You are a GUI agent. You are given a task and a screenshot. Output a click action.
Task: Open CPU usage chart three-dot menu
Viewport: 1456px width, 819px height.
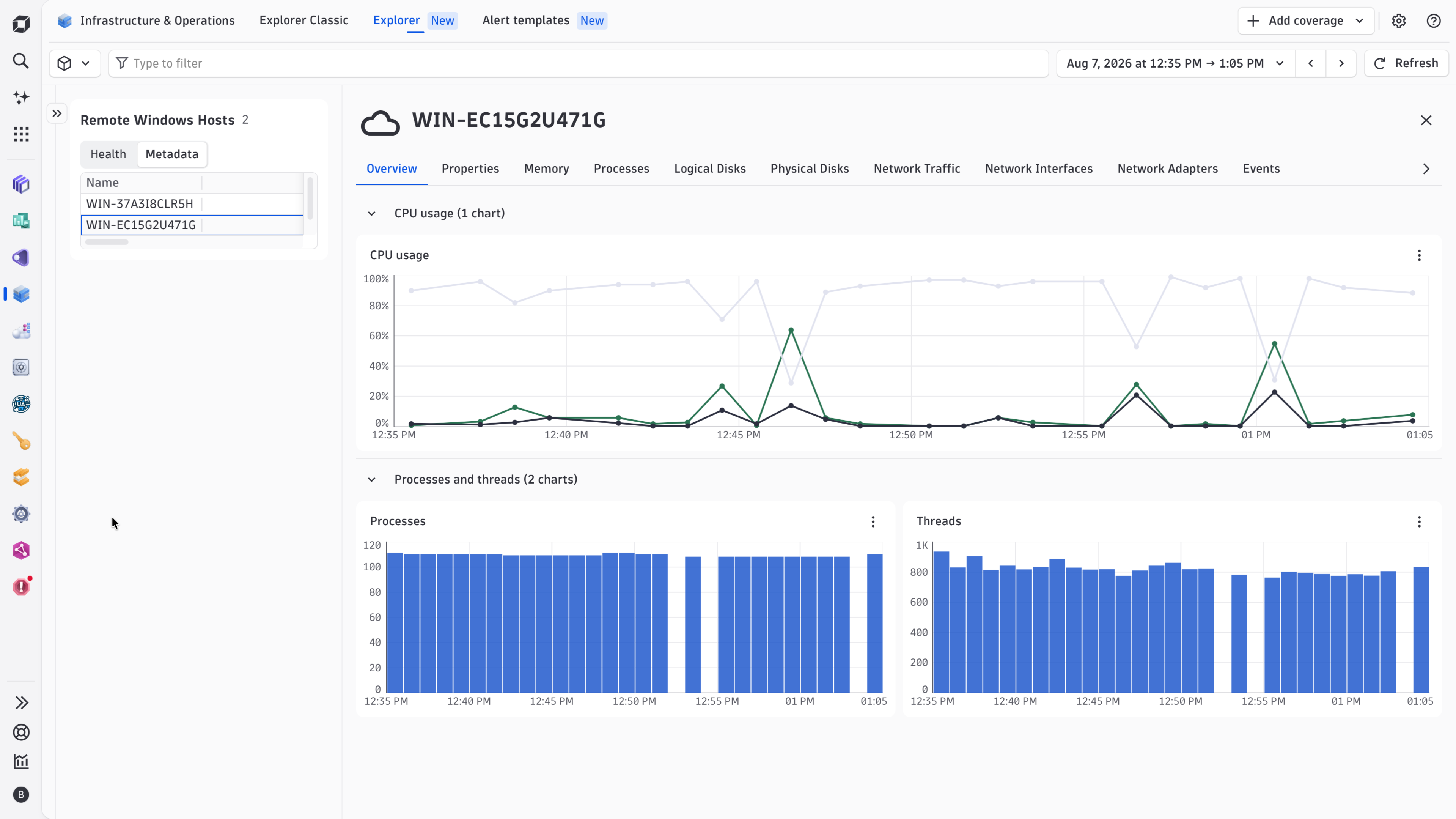tap(1419, 256)
